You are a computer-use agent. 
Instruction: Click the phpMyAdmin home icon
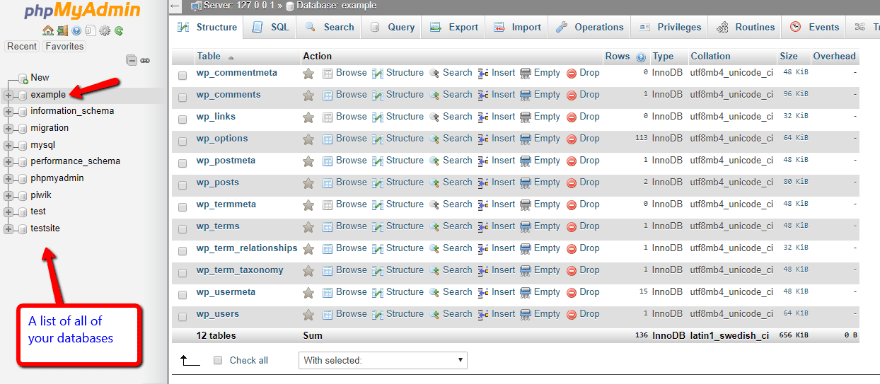(48, 31)
